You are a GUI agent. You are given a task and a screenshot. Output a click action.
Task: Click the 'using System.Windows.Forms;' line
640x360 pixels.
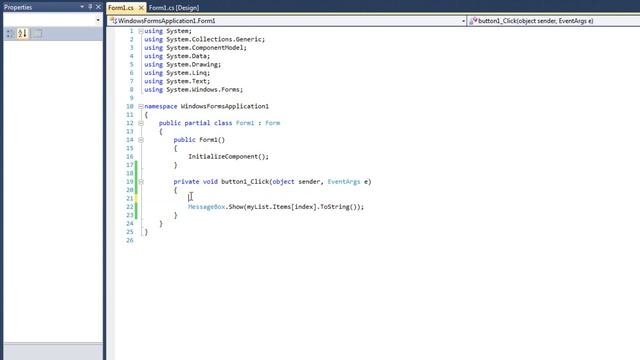193,89
